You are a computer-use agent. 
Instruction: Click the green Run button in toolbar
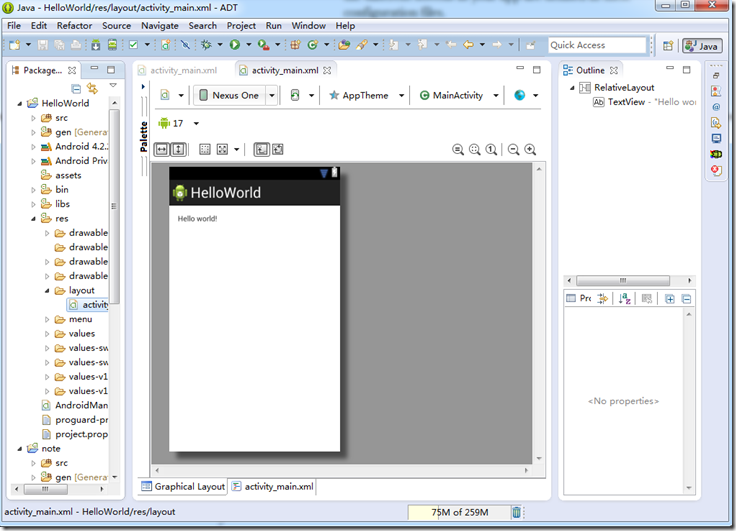click(235, 45)
